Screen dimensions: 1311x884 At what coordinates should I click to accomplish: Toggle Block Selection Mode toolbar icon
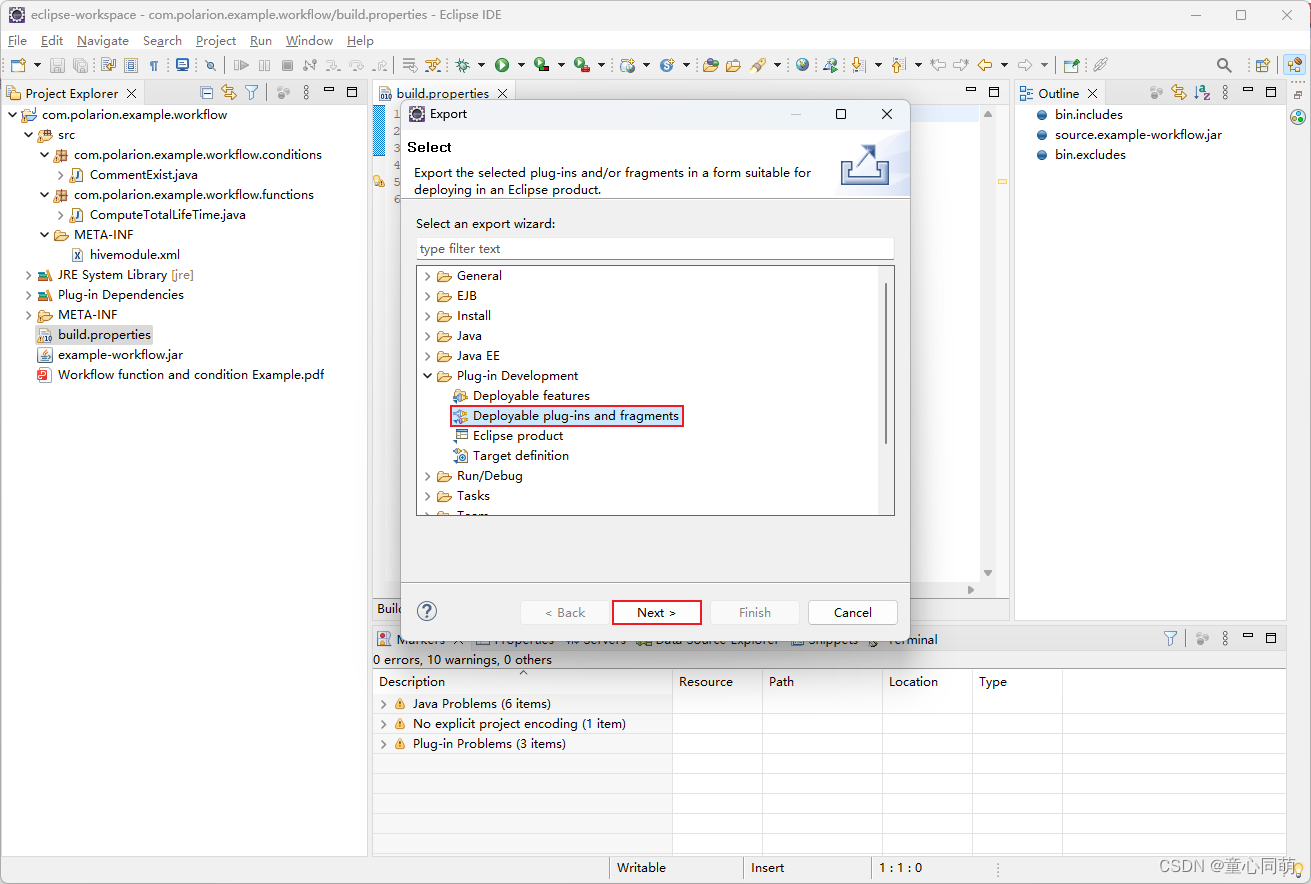coord(131,65)
